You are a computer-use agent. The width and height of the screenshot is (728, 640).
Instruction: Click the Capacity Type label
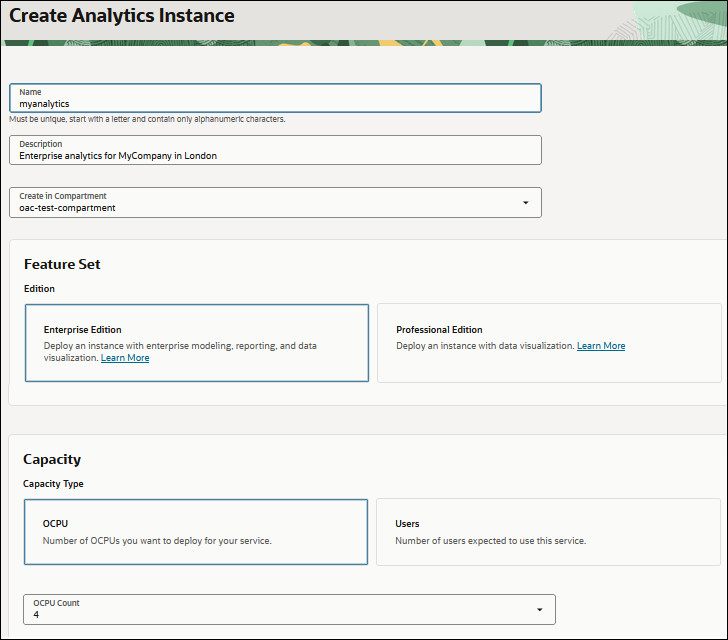point(54,484)
